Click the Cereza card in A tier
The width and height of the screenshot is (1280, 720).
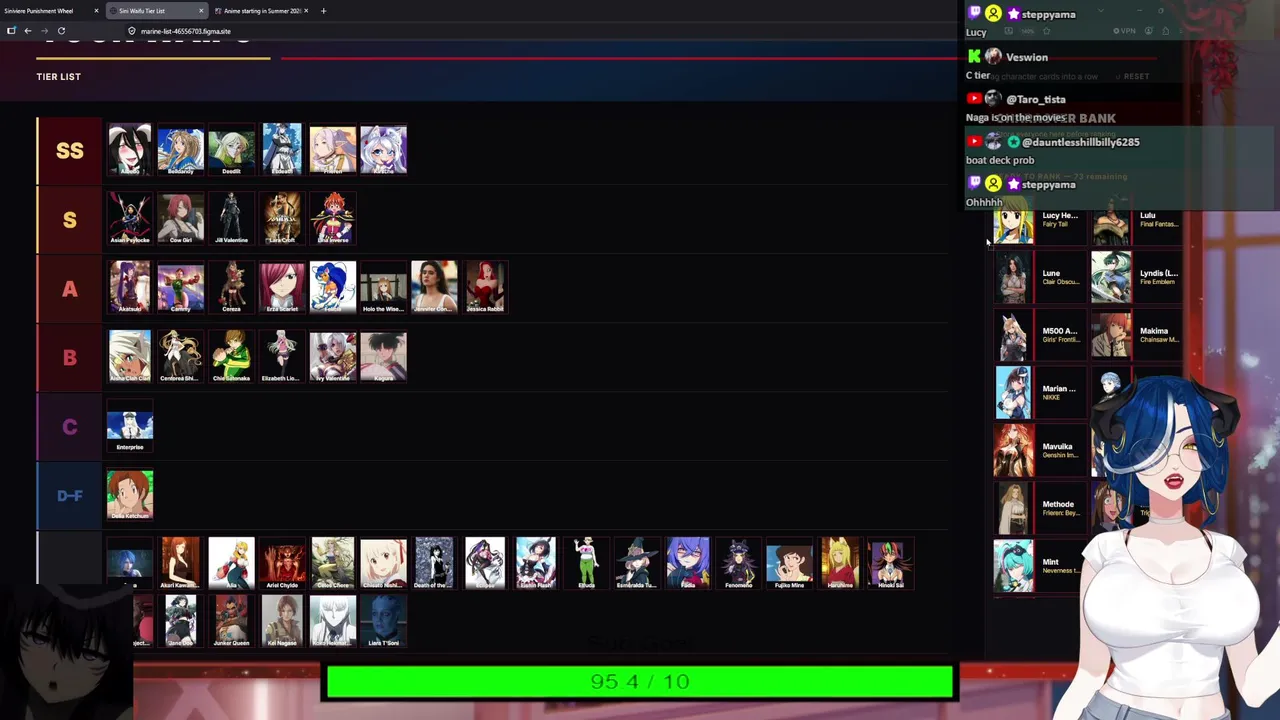coord(232,288)
